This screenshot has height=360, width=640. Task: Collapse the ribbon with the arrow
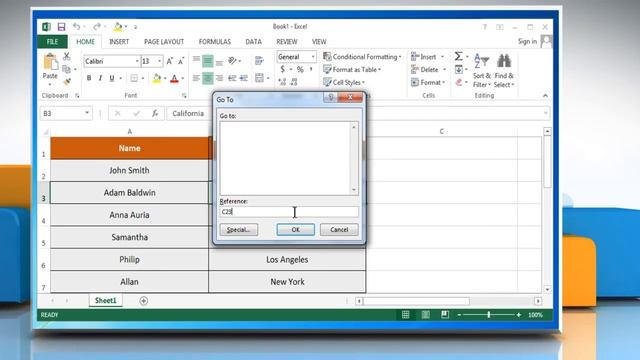(545, 96)
